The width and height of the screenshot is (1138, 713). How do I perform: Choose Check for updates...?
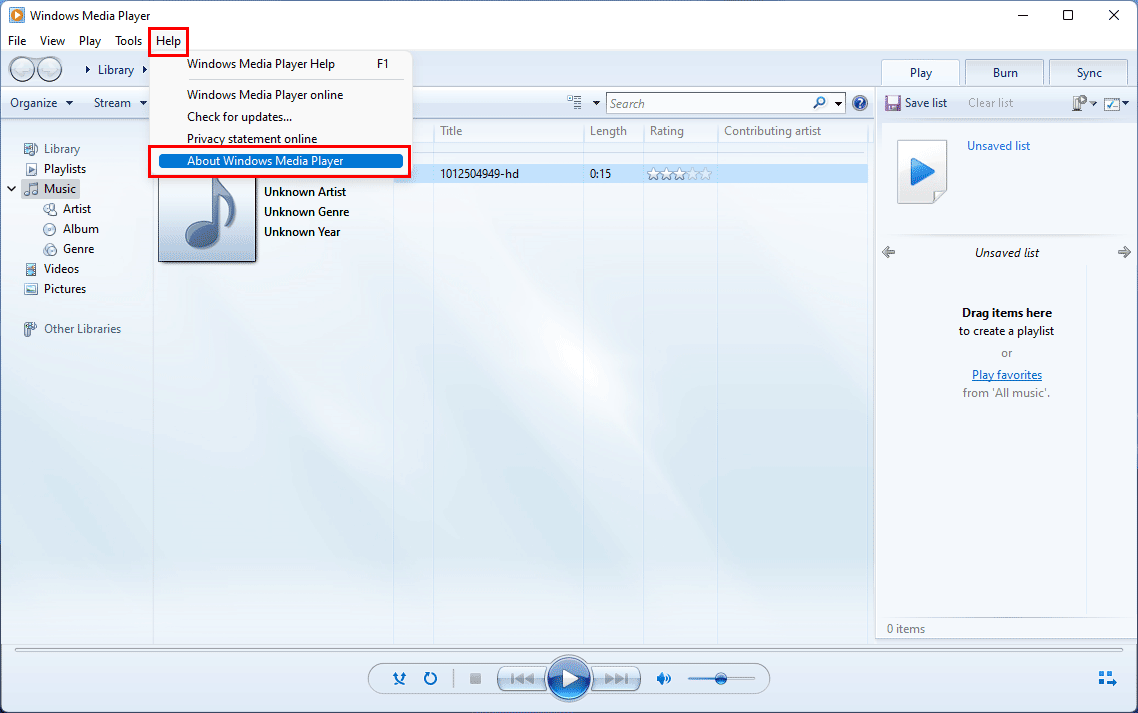click(x=281, y=117)
